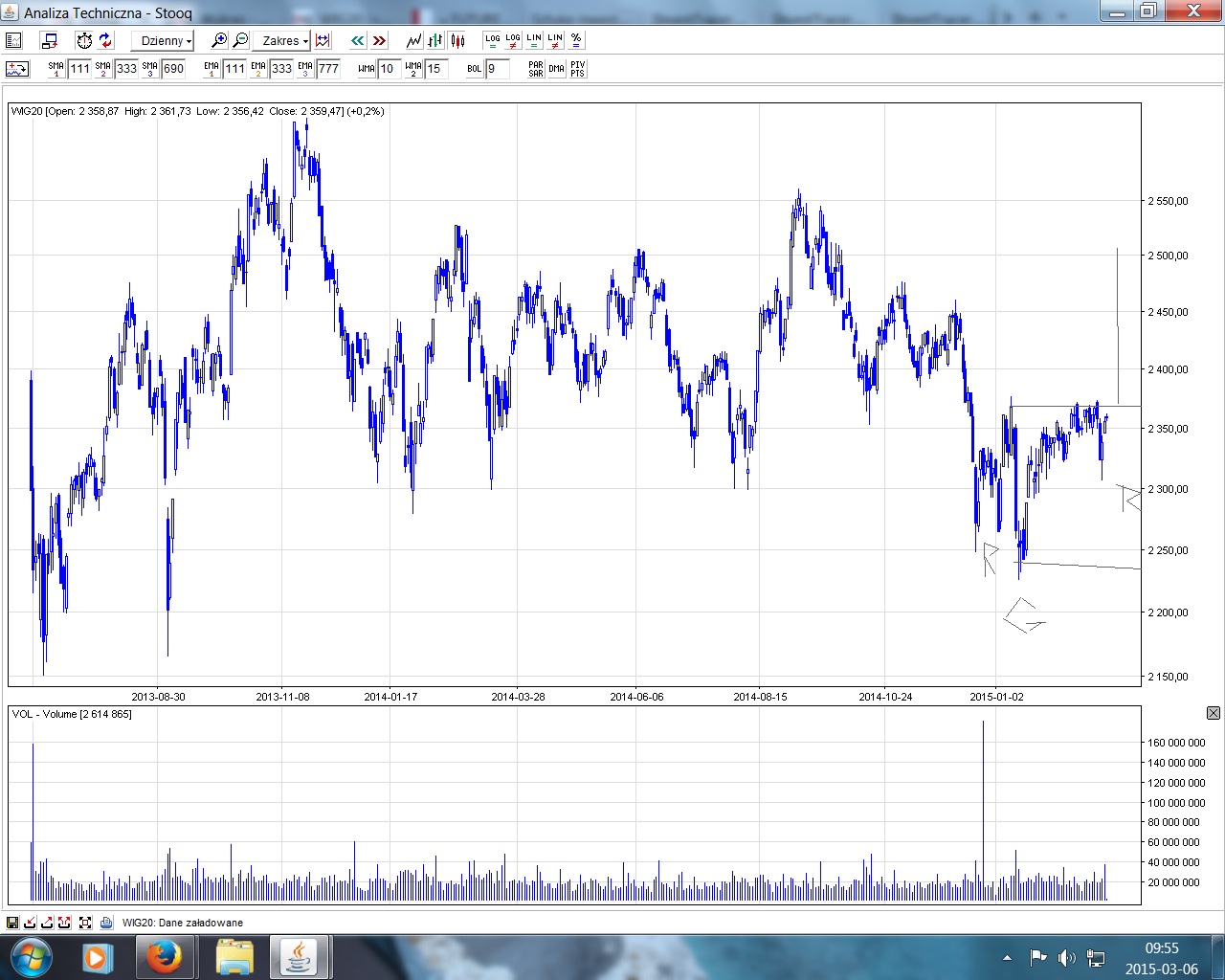Open the Dzienny interval dropdown
The width and height of the screenshot is (1225, 980).
(163, 40)
